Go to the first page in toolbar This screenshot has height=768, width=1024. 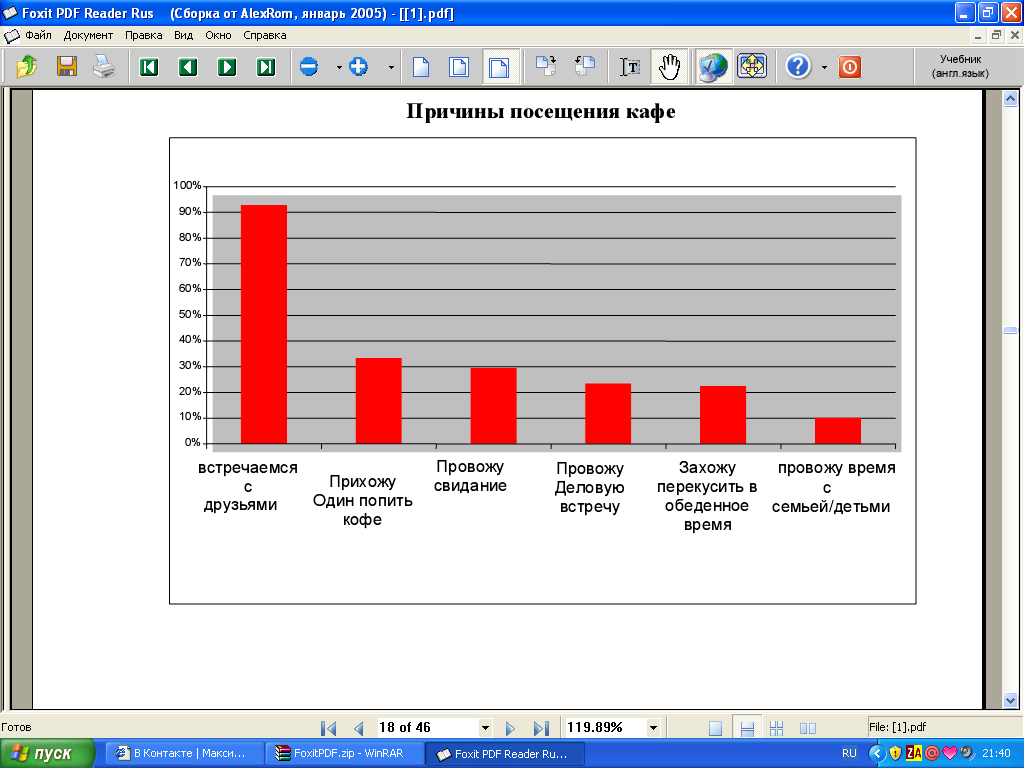149,67
